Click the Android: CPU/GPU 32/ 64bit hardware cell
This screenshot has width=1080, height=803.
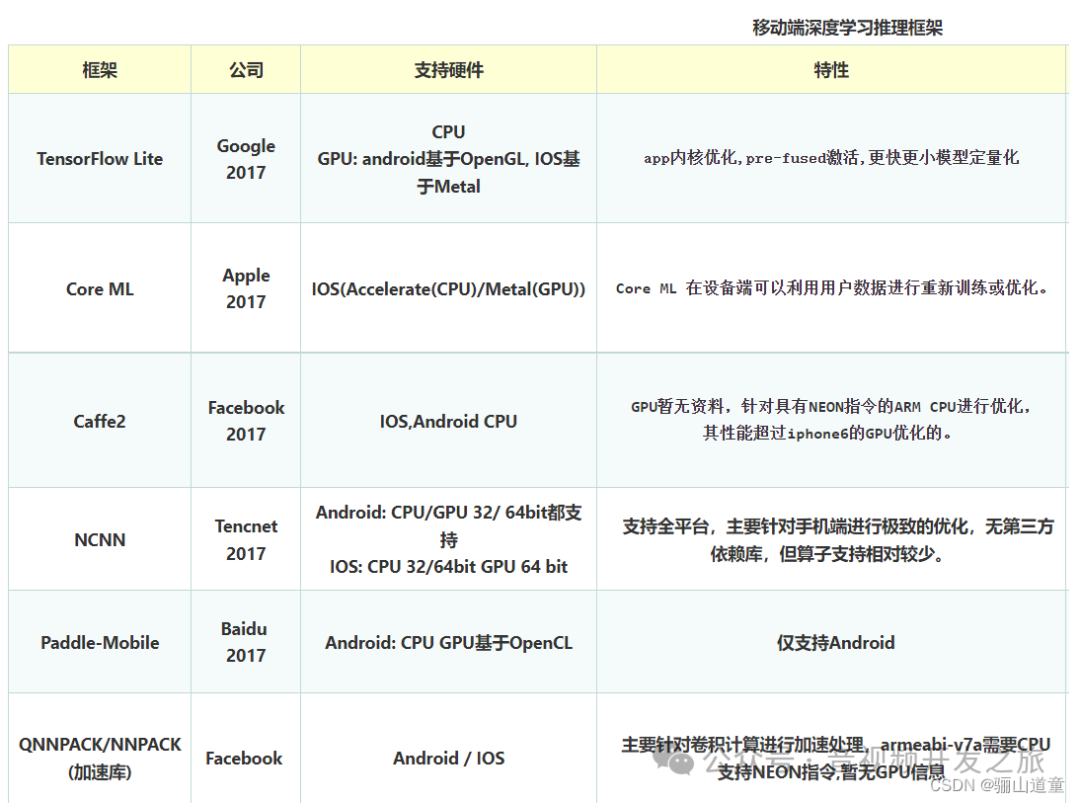point(448,539)
